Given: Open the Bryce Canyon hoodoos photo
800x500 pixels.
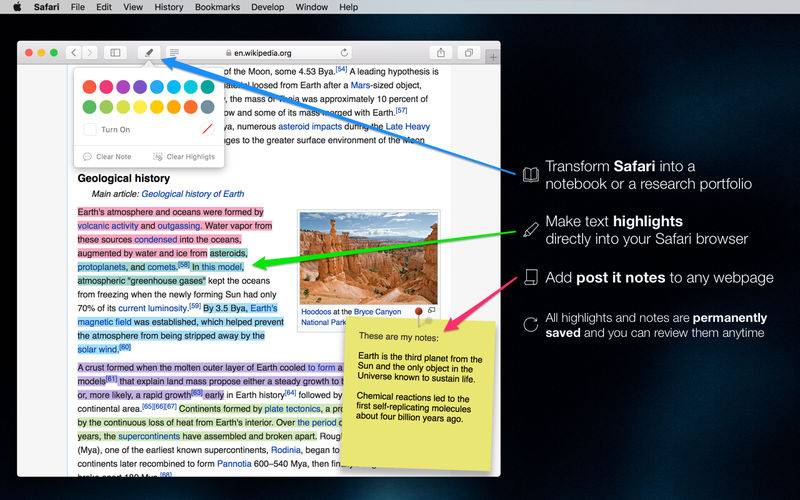Looking at the screenshot, I should (368, 258).
